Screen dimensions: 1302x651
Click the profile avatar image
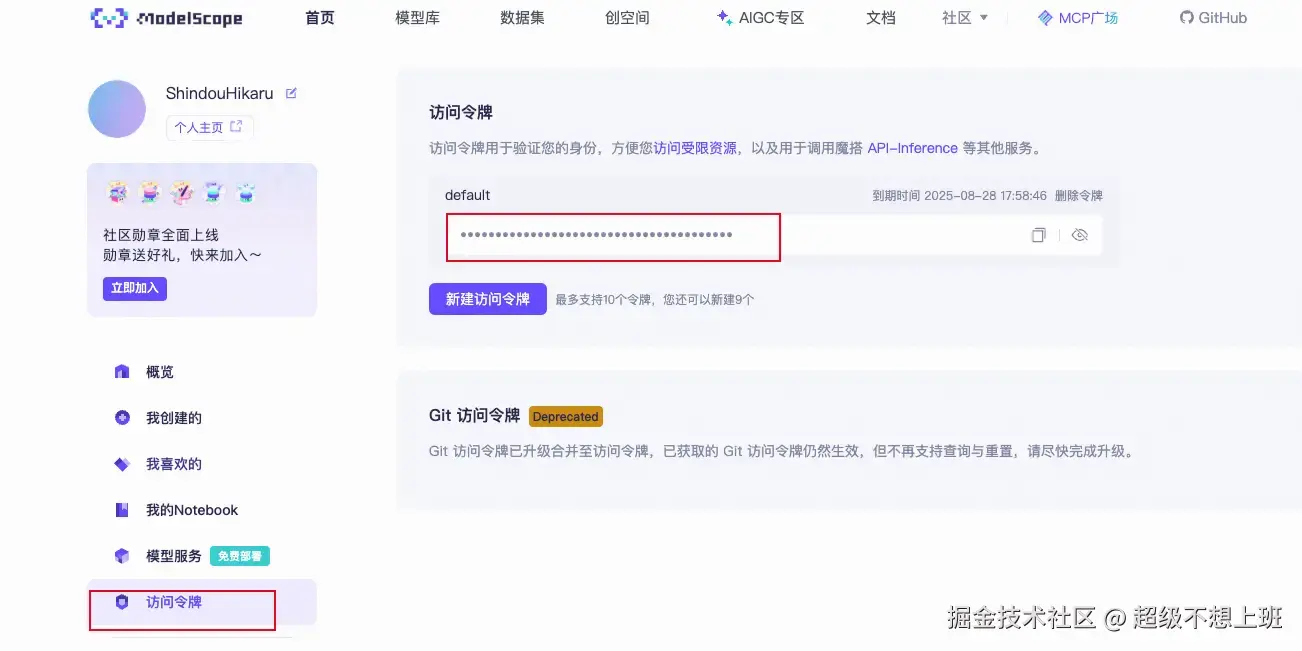click(117, 109)
